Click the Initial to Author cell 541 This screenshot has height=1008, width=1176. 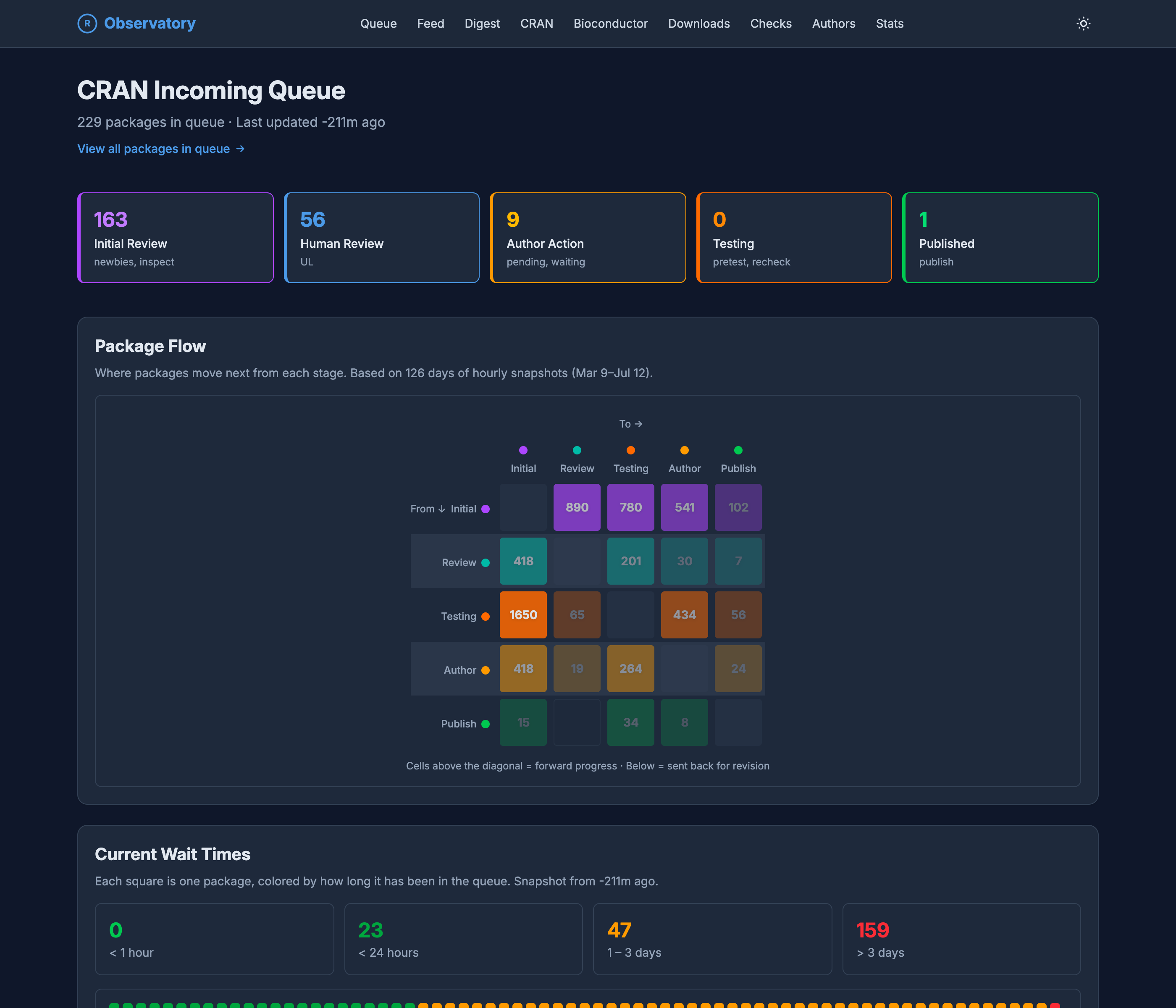(x=685, y=507)
